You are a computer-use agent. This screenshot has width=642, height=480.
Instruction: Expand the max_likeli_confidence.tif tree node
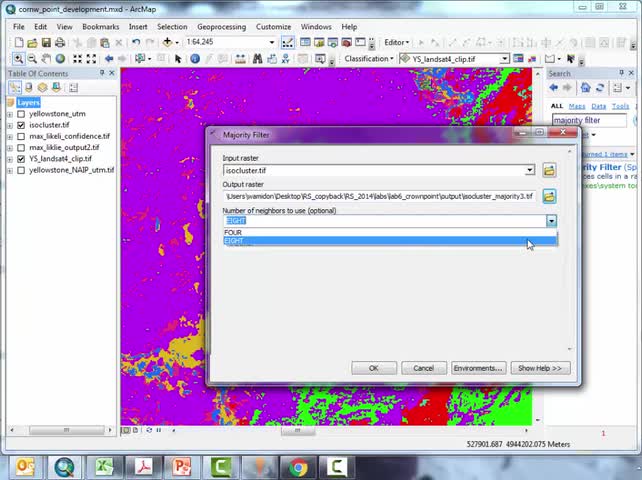(x=10, y=137)
